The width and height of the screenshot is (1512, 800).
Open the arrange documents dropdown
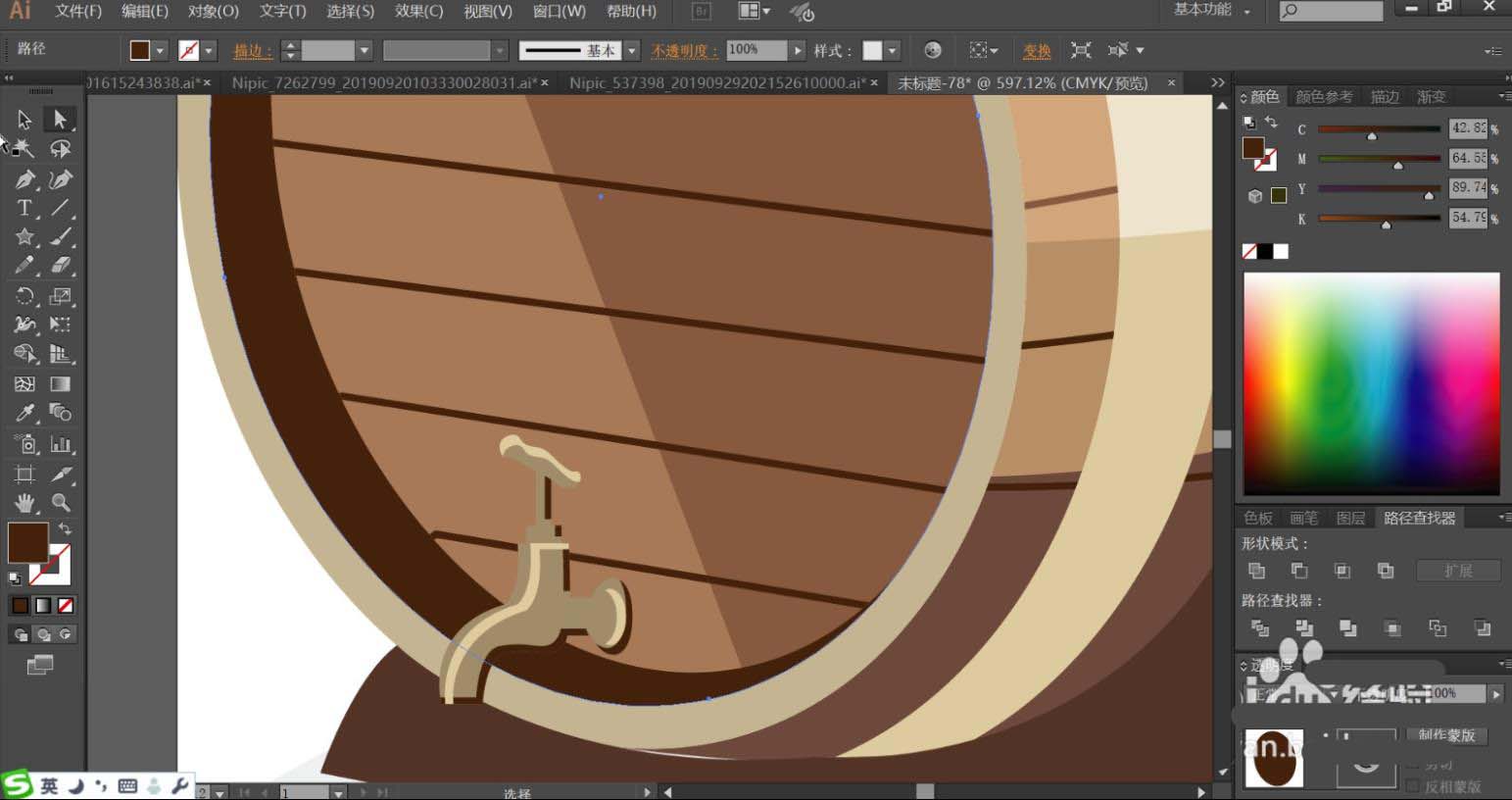(754, 11)
